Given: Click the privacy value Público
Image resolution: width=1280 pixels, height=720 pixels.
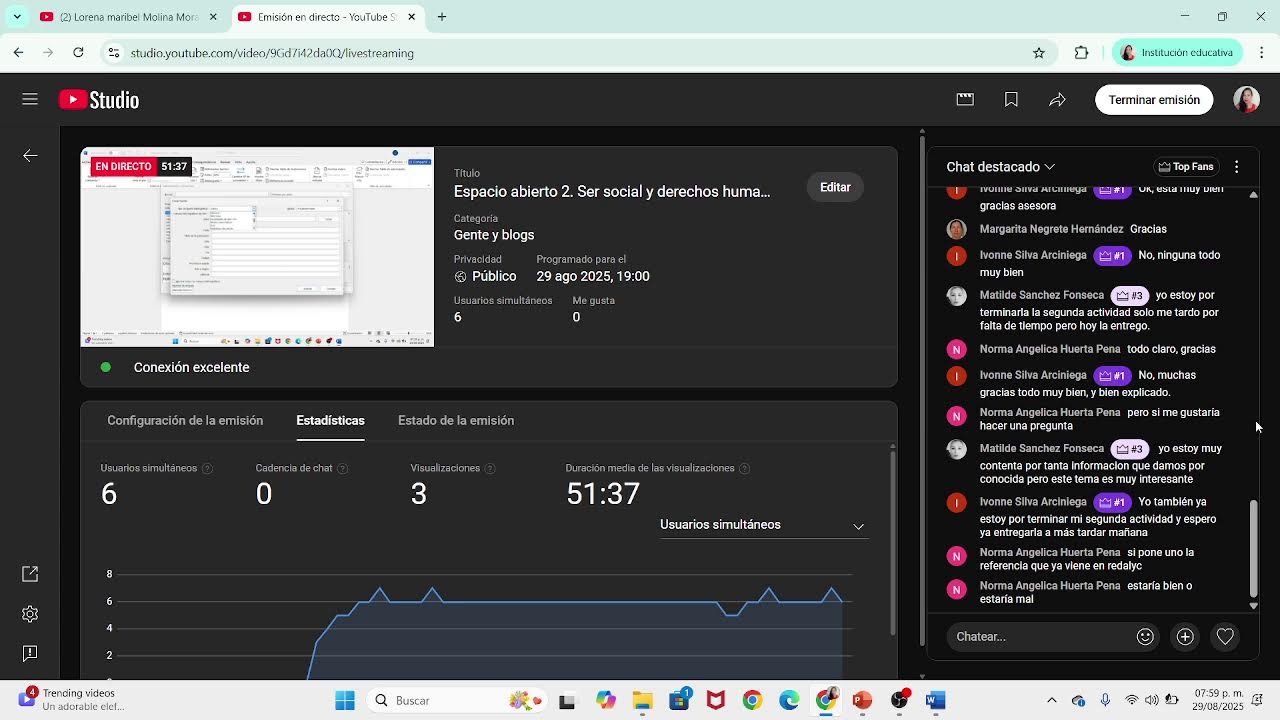Looking at the screenshot, I should click(x=494, y=276).
